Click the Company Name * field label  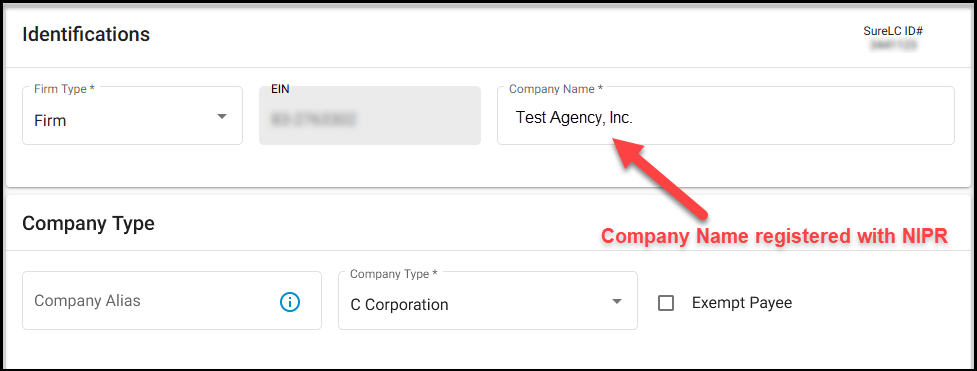coord(556,89)
